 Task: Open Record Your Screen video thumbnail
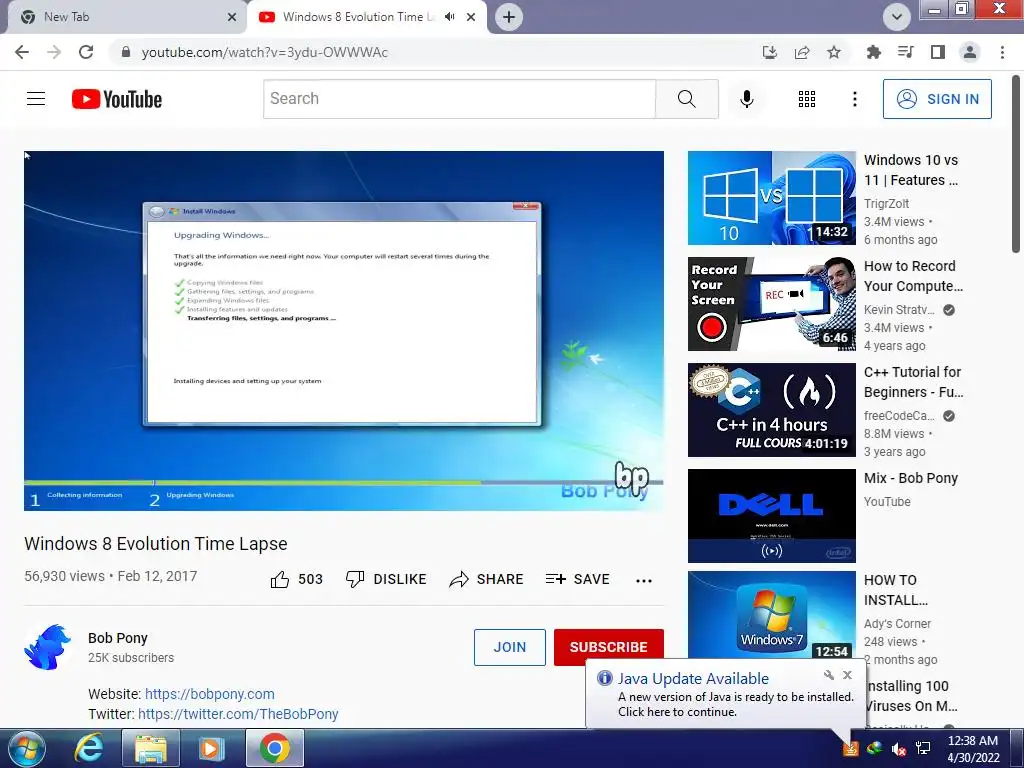coord(771,304)
